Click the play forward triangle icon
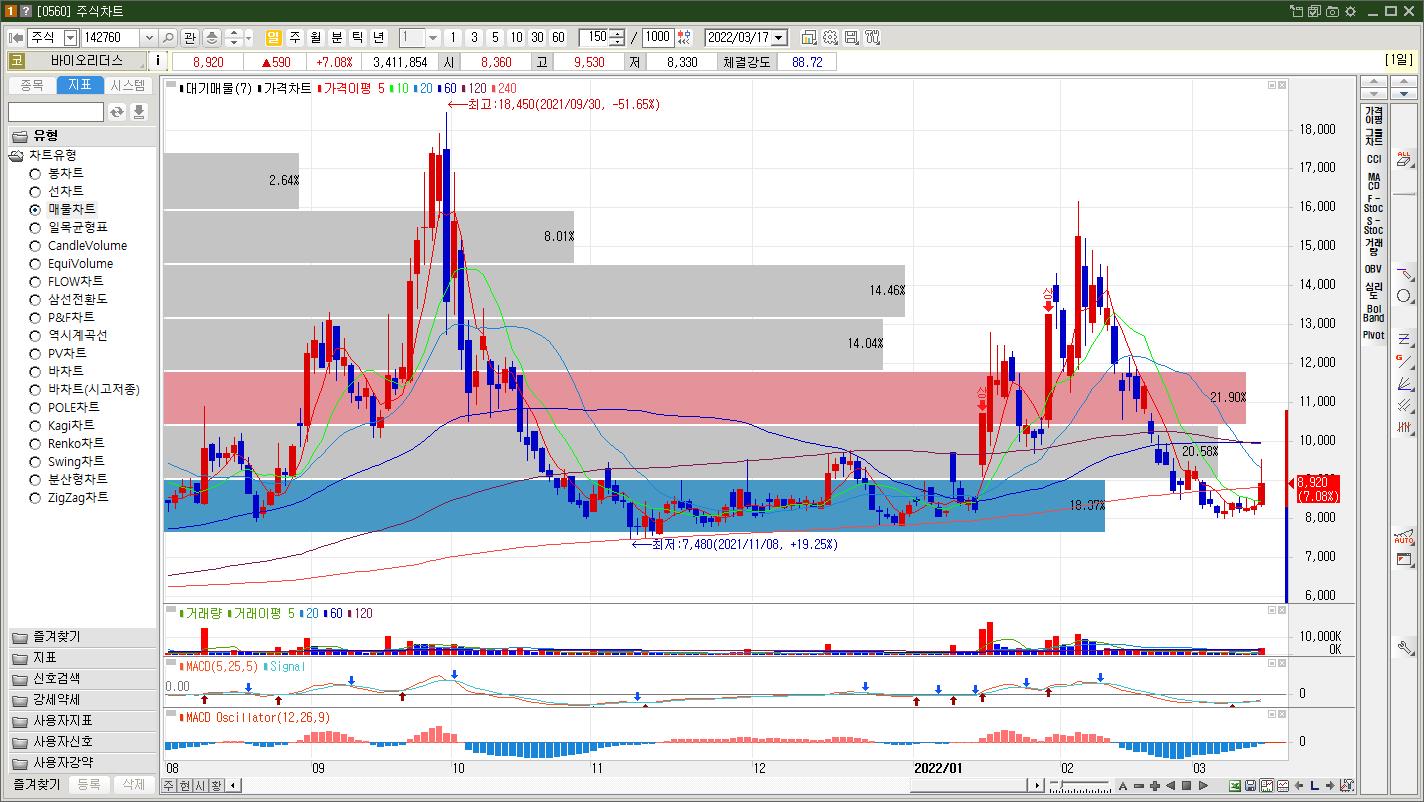This screenshot has width=1424, height=802. tap(1203, 786)
